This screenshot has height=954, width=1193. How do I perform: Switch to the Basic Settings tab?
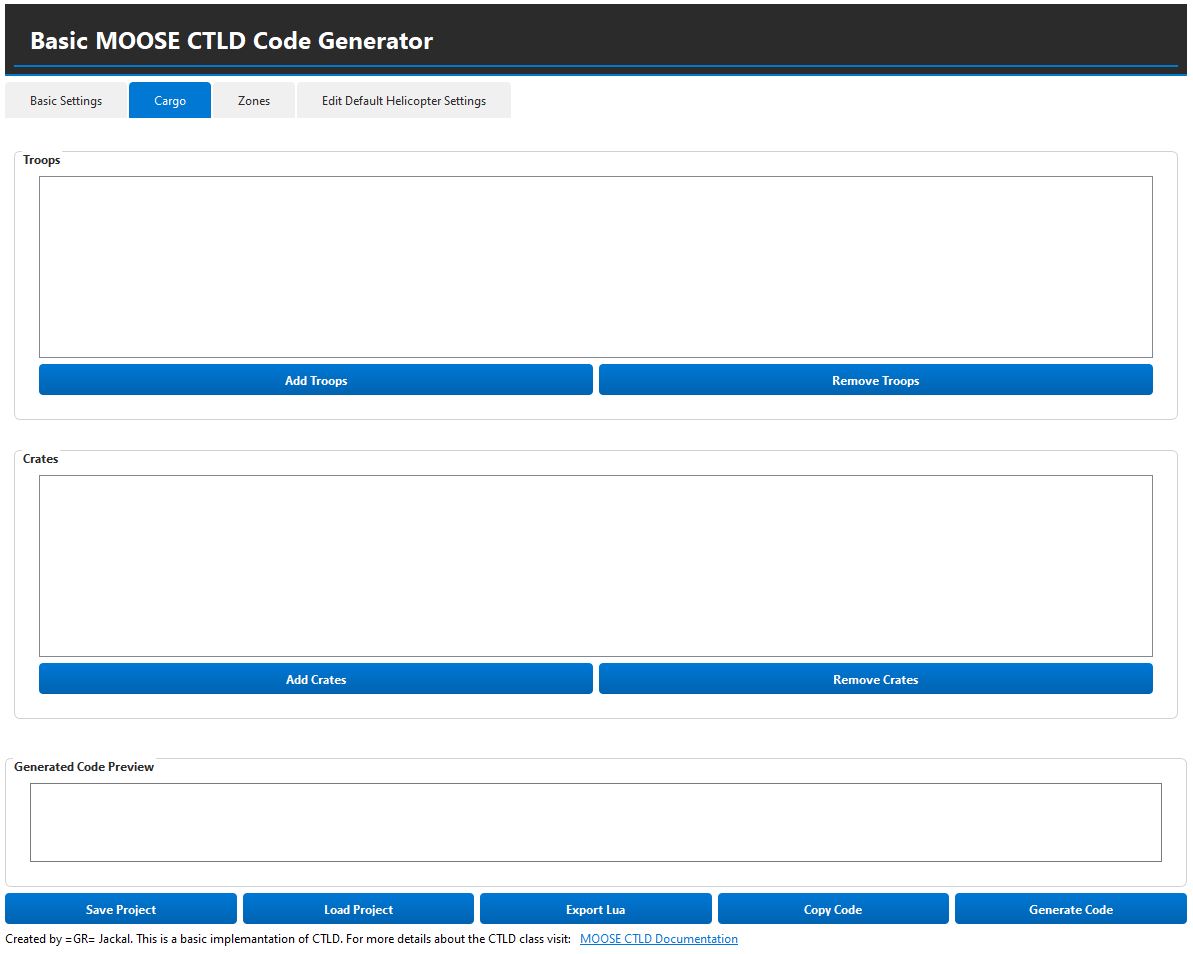tap(66, 101)
